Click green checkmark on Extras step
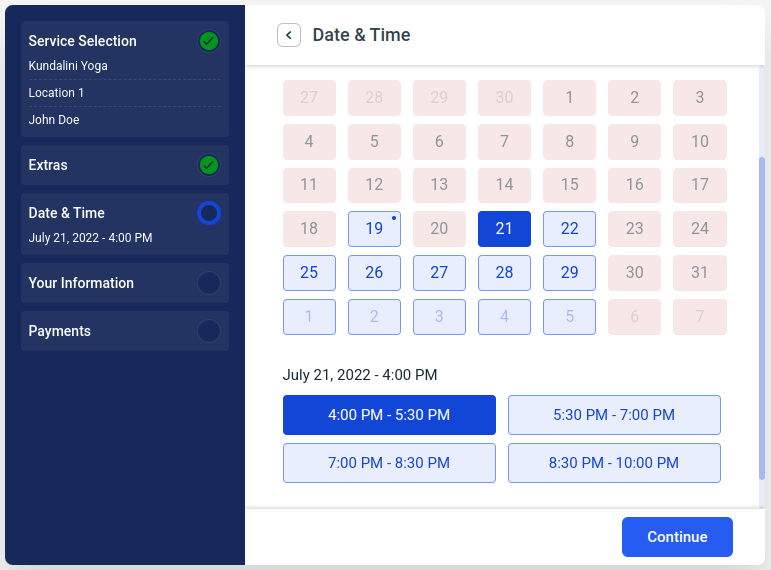This screenshot has height=570, width=771. tap(209, 165)
